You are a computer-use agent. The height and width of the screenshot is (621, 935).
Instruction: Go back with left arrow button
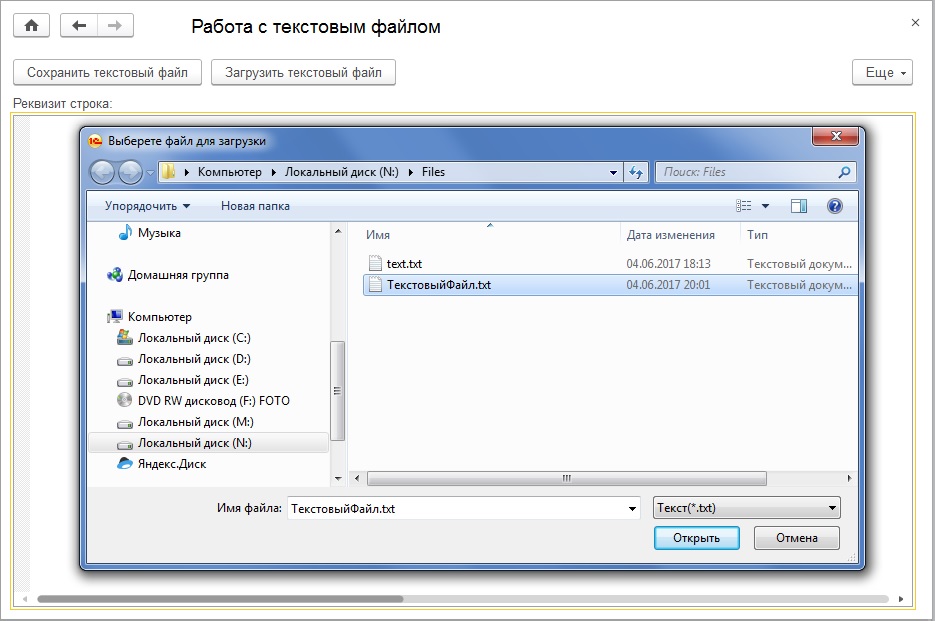[79, 26]
